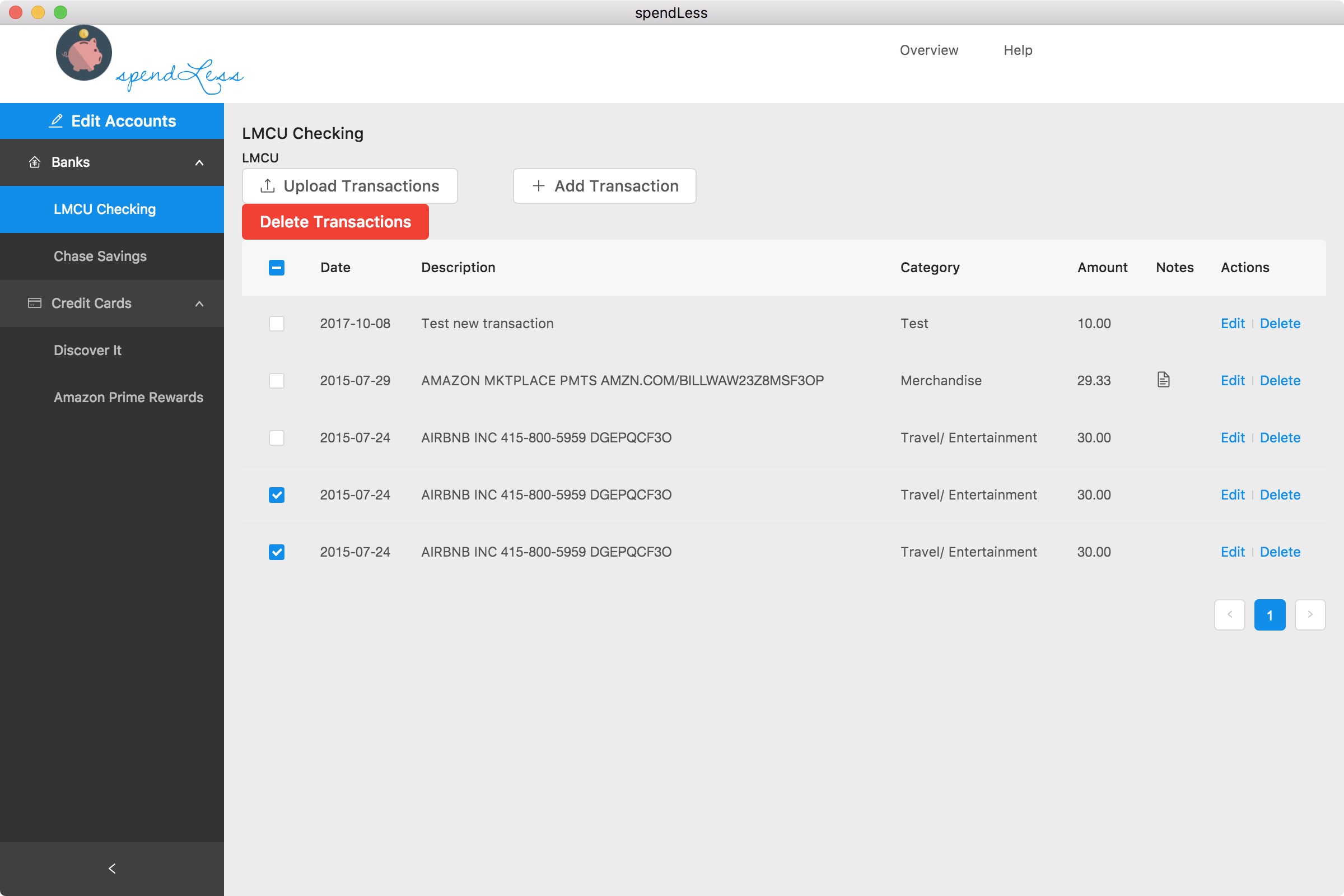Collapse the Credit Cards section chevron

(x=199, y=304)
